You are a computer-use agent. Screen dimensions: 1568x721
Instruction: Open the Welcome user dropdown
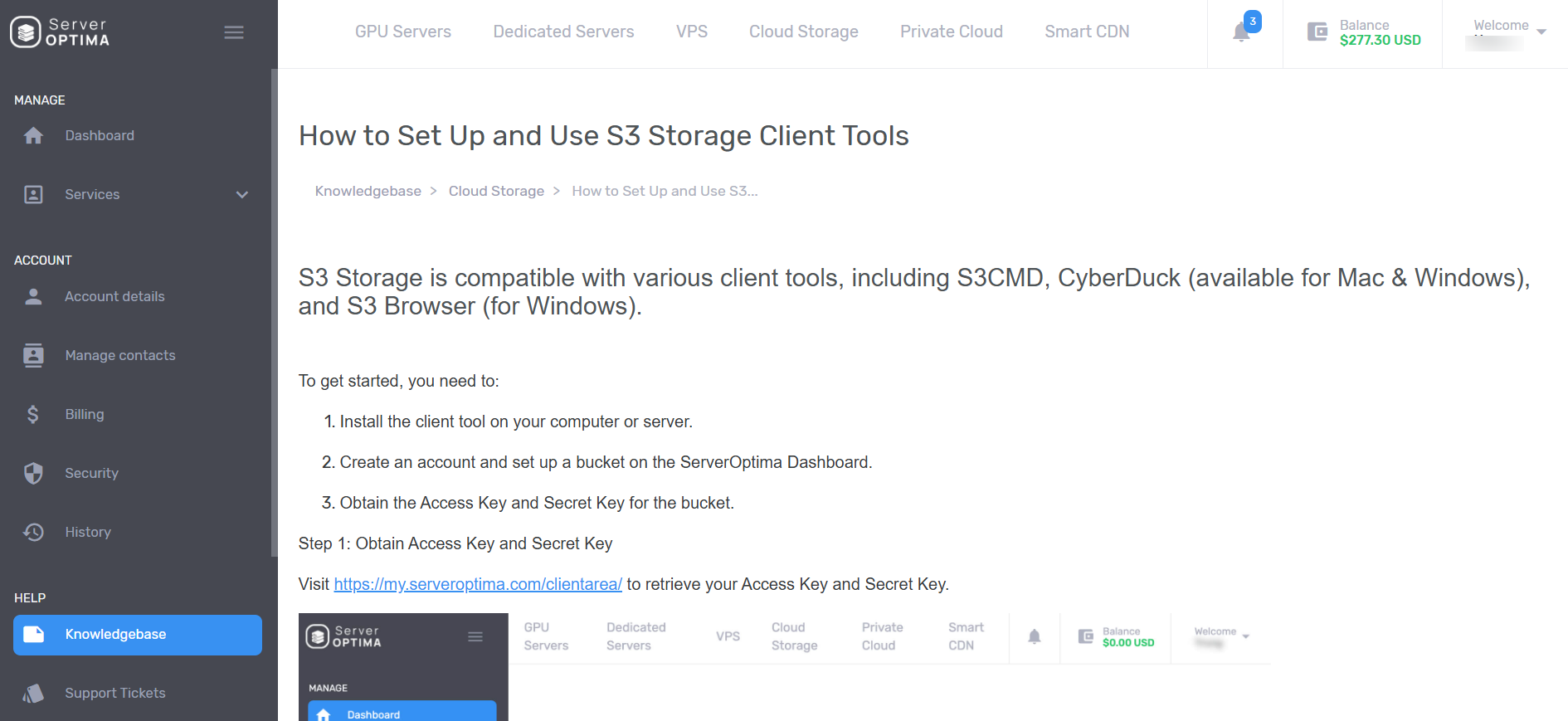point(1505,32)
